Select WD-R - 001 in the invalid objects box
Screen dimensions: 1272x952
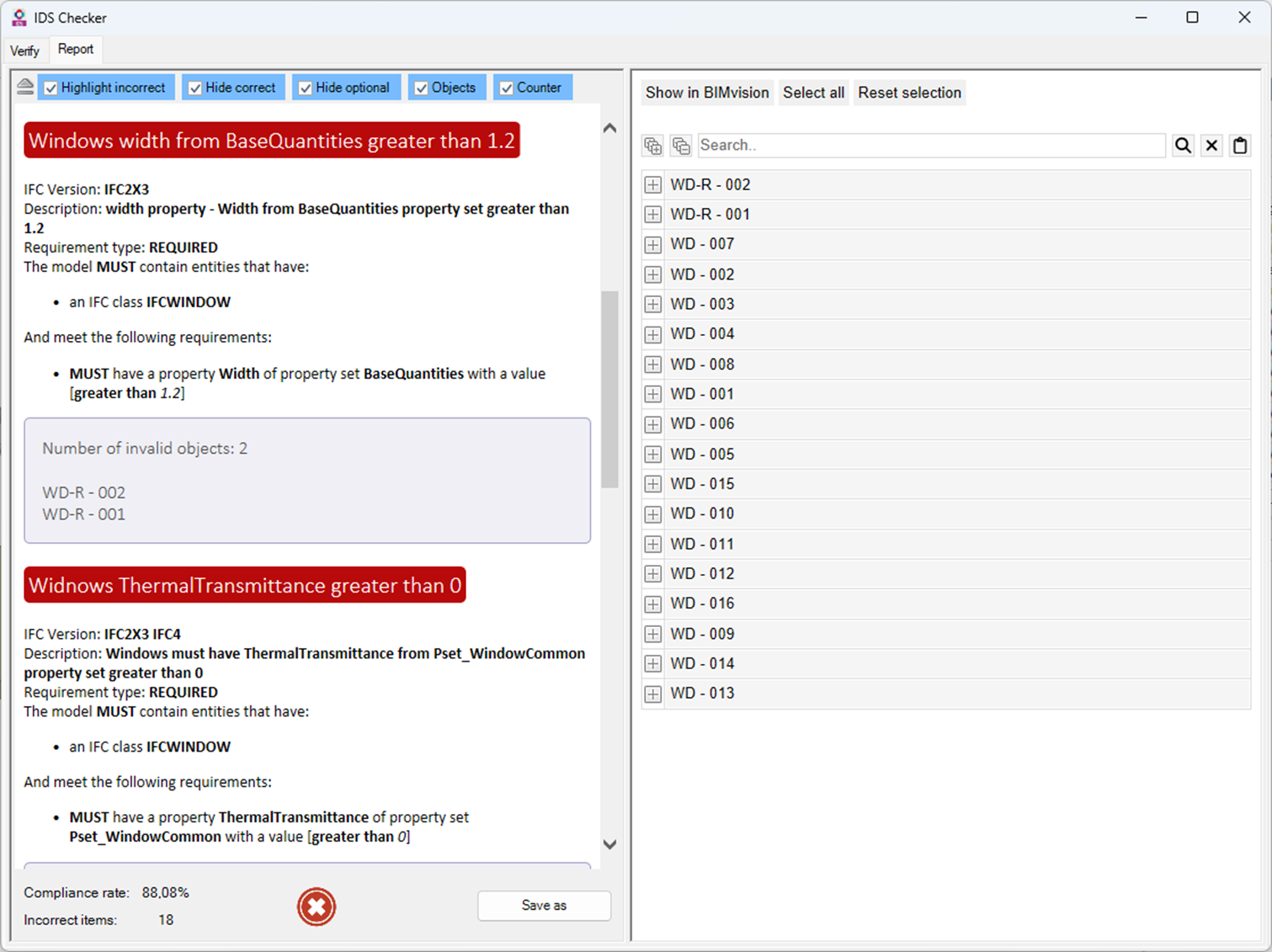[x=84, y=514]
